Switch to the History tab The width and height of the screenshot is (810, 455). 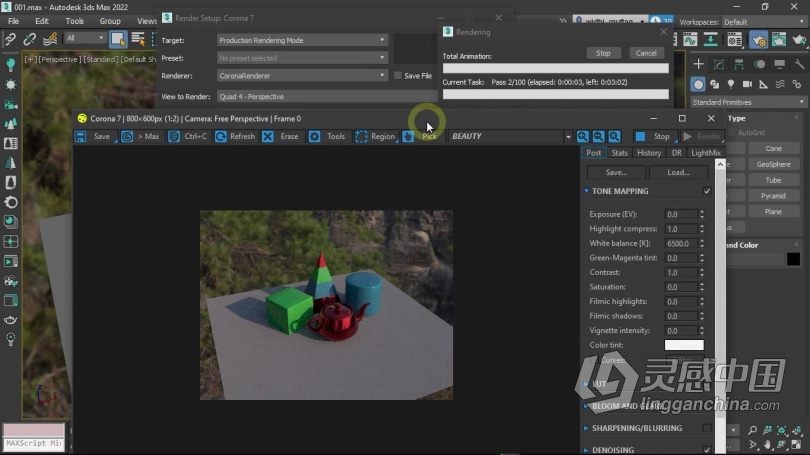649,153
